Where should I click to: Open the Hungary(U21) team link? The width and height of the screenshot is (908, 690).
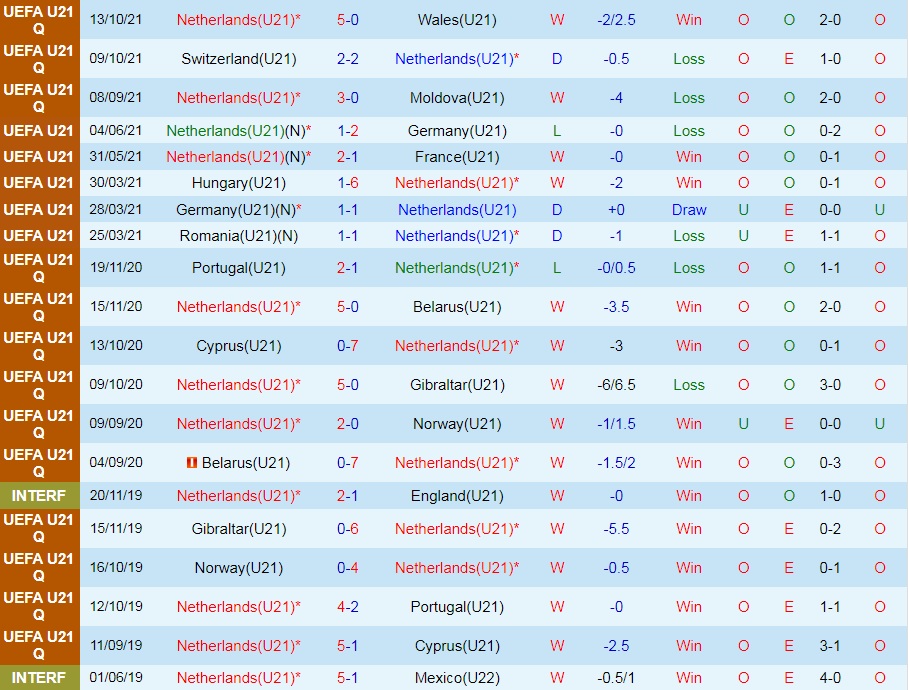[x=238, y=183]
